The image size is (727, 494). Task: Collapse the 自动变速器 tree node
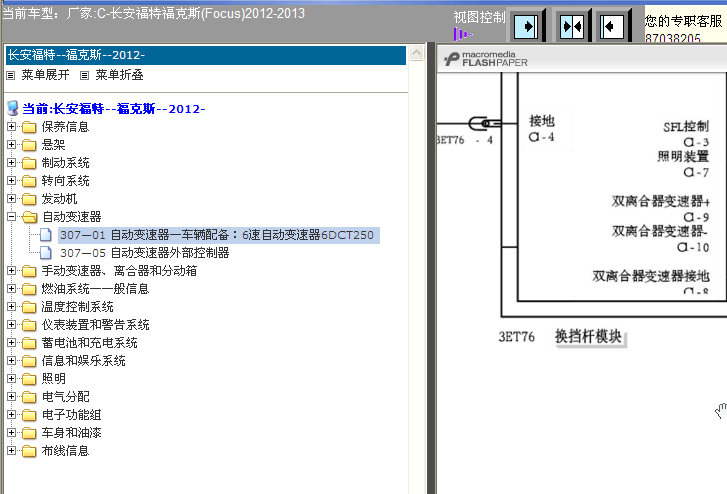pos(12,216)
